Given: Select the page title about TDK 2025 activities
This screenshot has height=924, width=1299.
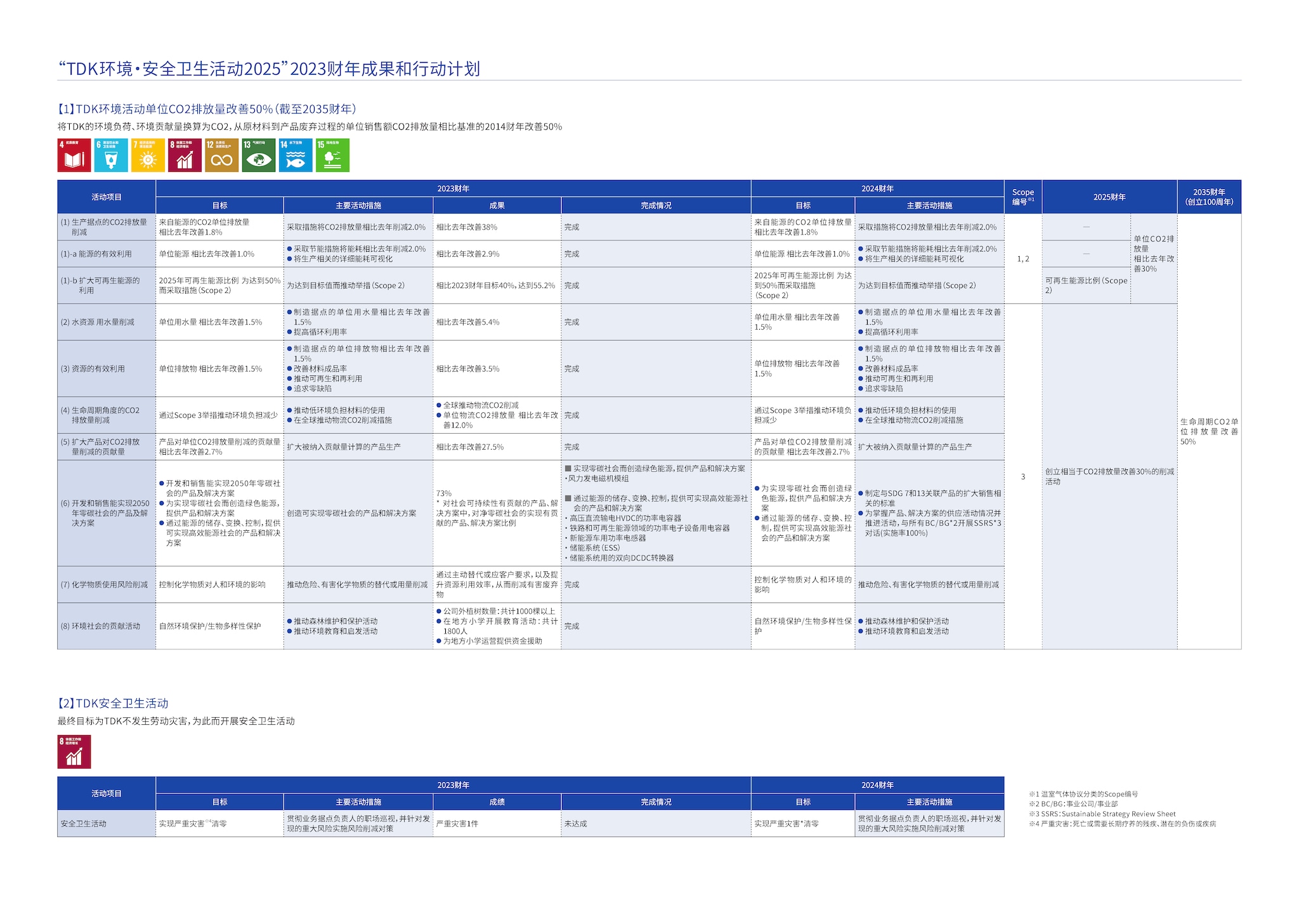Looking at the screenshot, I should tap(269, 68).
